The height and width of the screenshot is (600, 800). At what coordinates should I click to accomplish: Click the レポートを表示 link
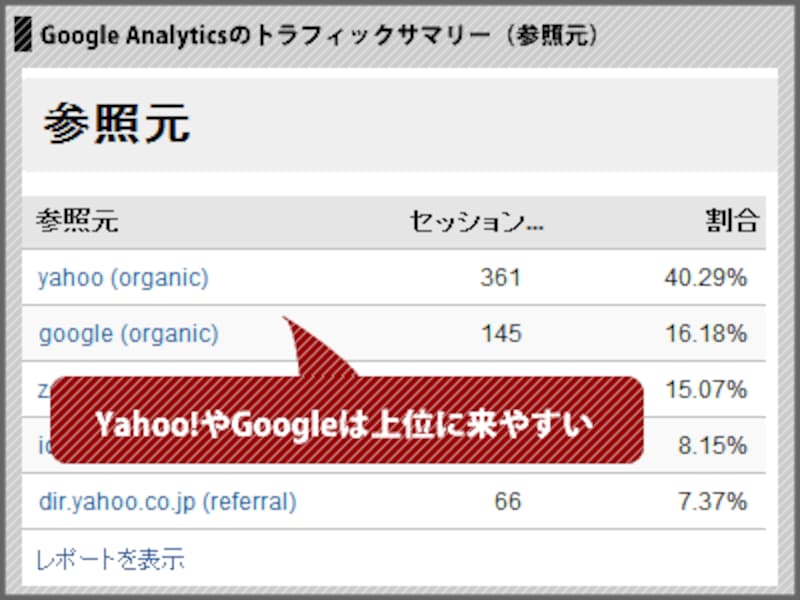point(110,559)
